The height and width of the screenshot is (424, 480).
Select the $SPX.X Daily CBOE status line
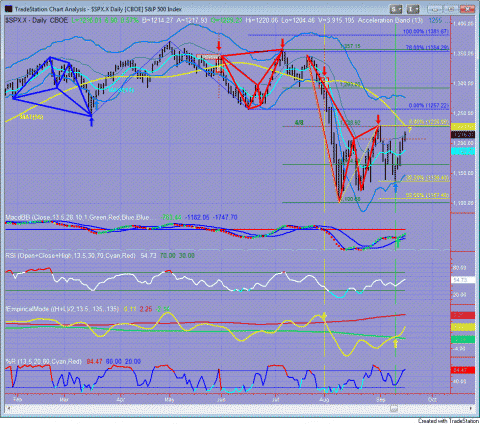(37, 20)
